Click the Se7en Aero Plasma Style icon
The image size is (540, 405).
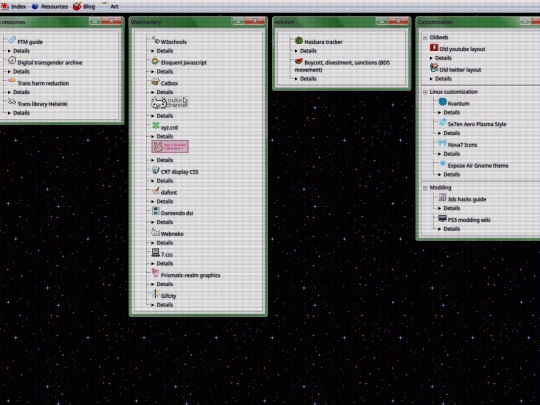coord(443,123)
